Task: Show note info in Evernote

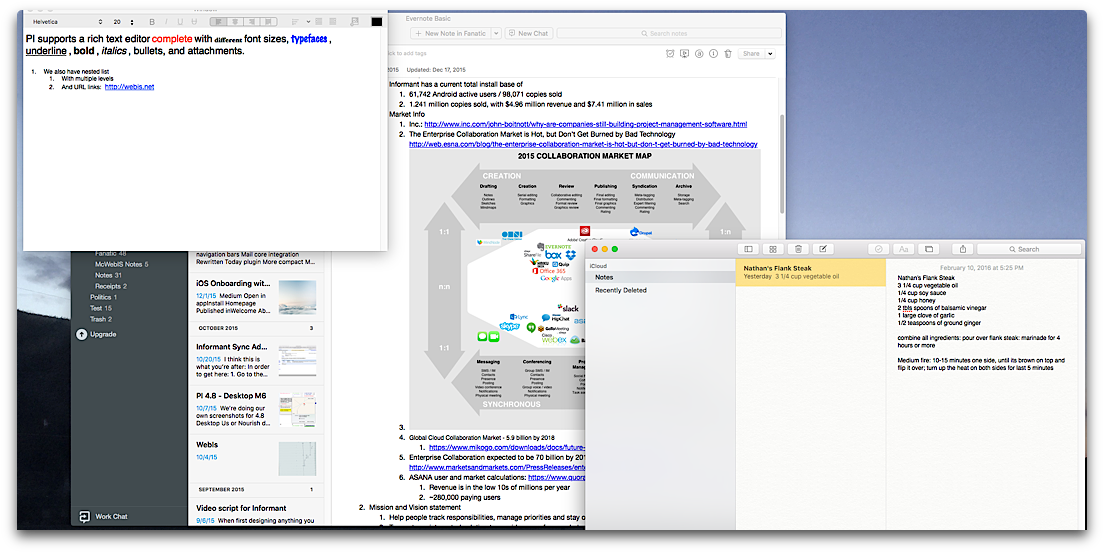Action: tap(713, 53)
